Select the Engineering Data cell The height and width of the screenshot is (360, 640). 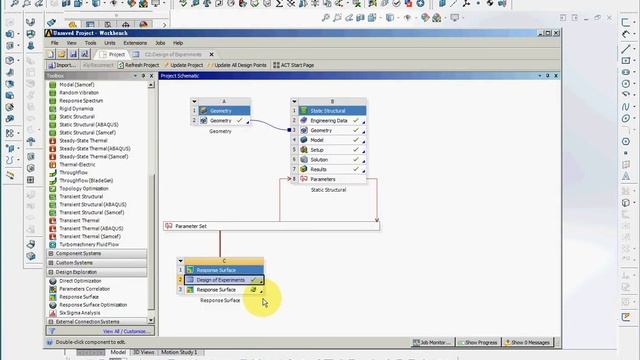tap(332, 121)
